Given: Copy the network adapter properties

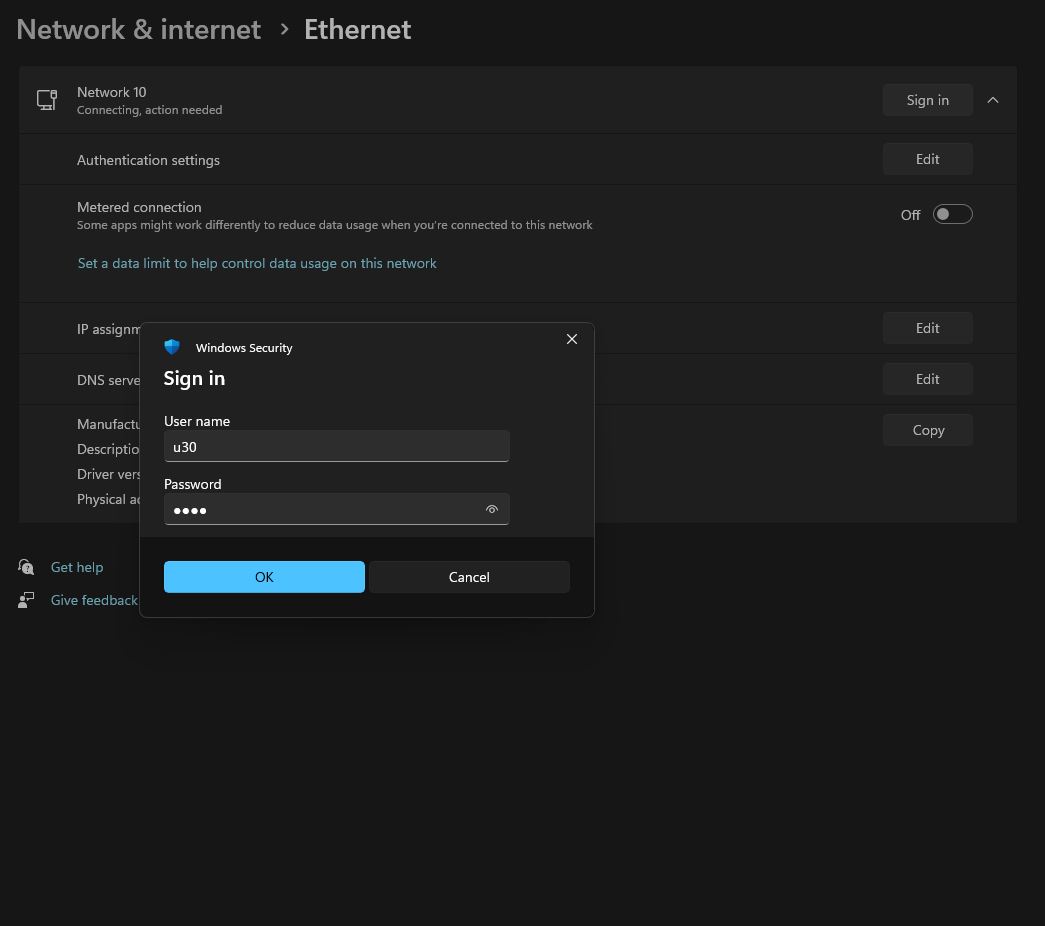Looking at the screenshot, I should (x=927, y=430).
